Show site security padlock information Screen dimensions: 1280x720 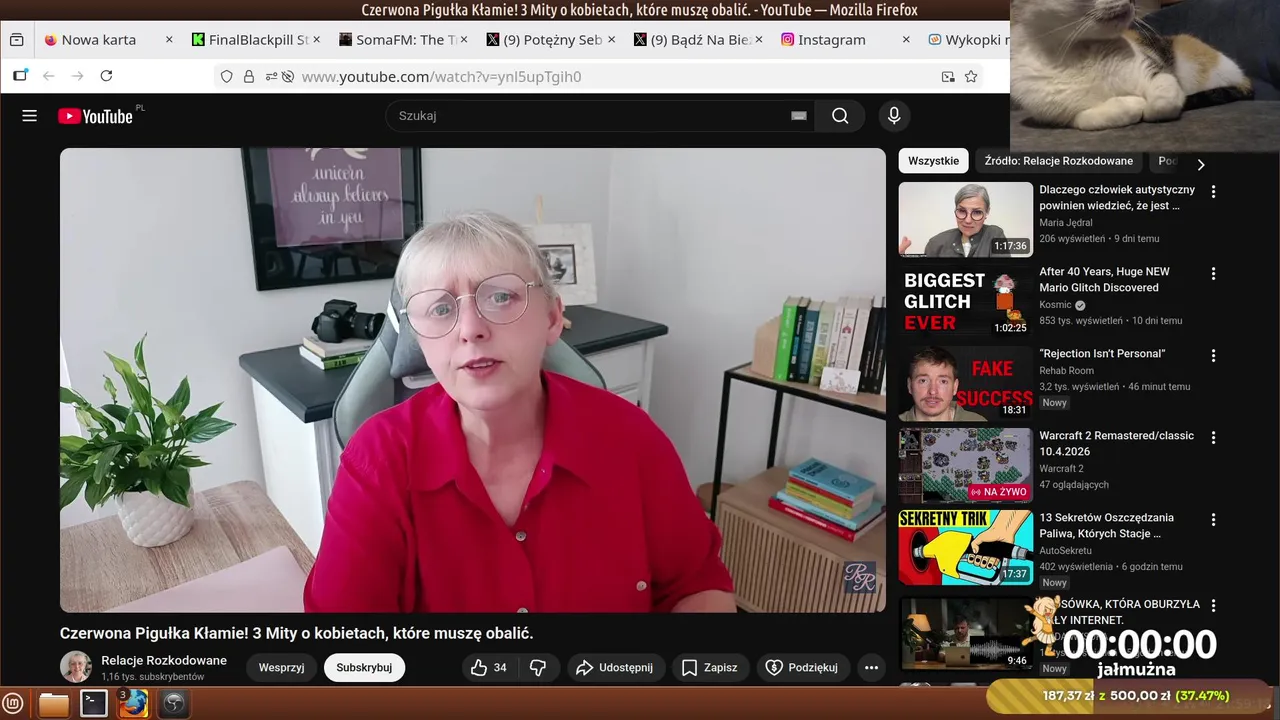pos(249,76)
